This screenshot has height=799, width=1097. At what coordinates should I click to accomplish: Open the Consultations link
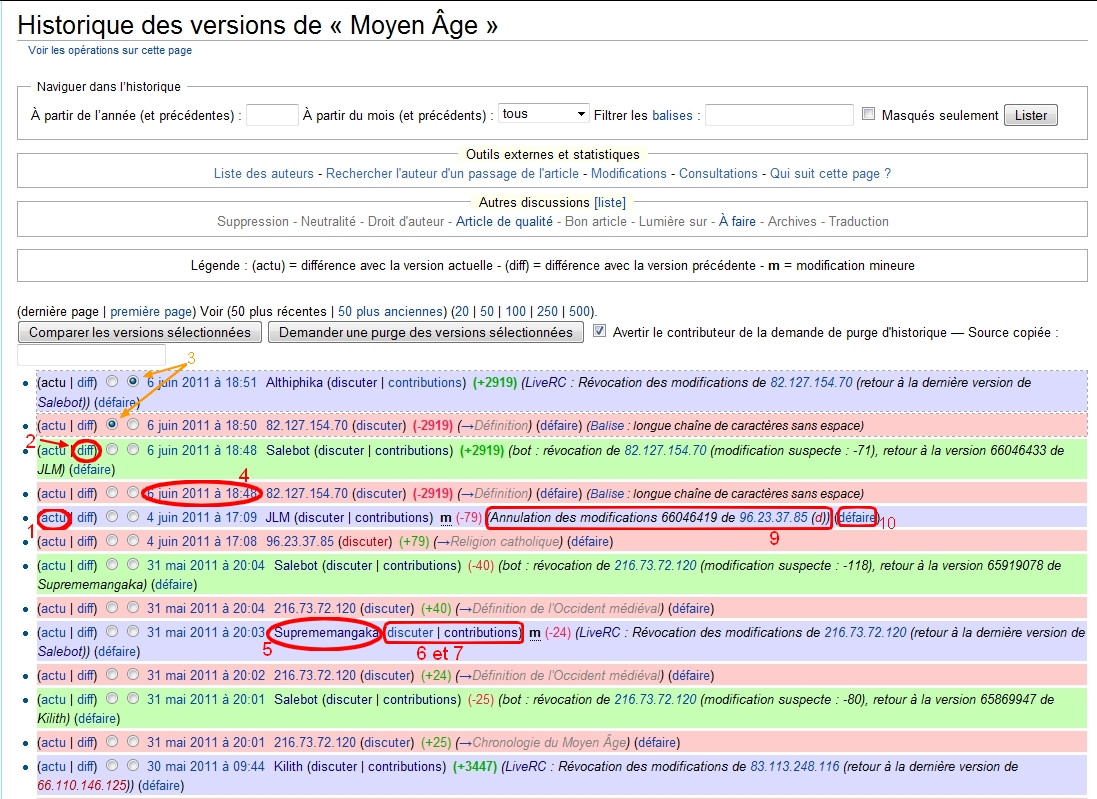(719, 174)
